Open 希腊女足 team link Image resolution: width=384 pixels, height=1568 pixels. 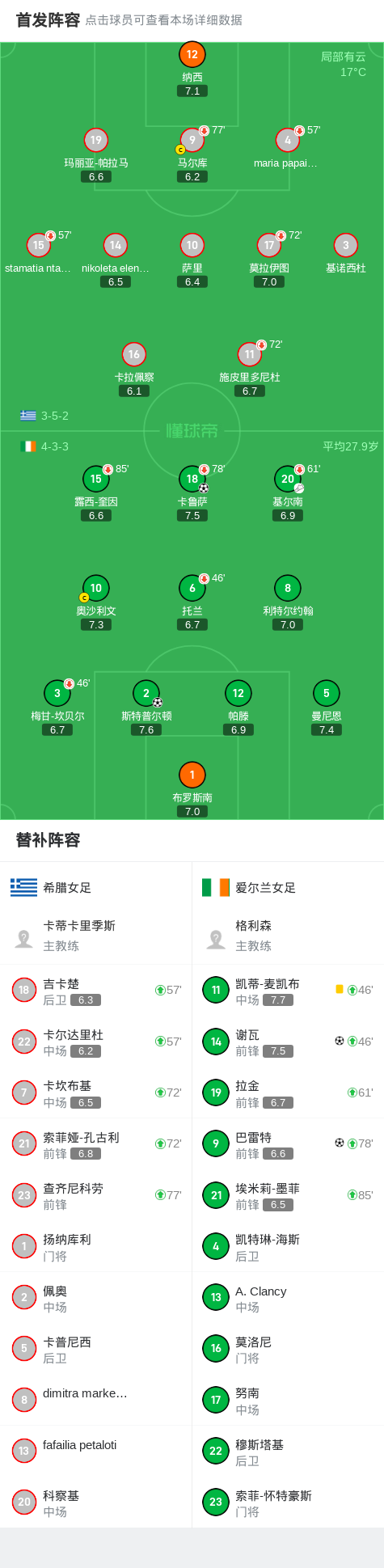pyautogui.click(x=51, y=887)
